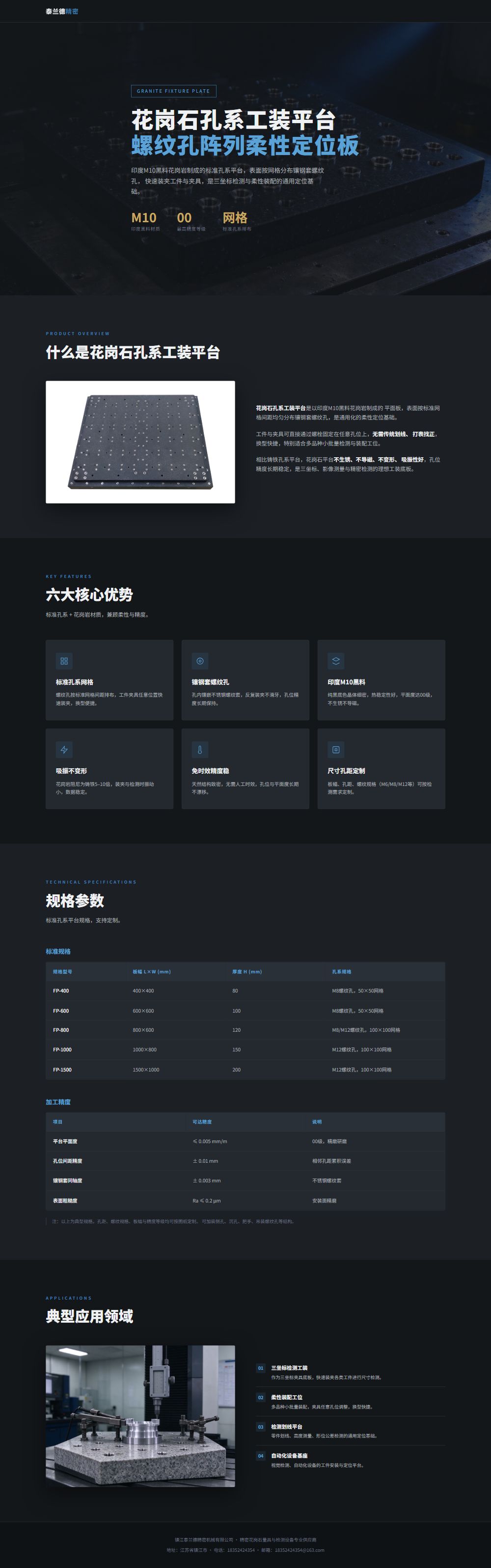Click the 平台平面度 row label

click(x=65, y=1141)
